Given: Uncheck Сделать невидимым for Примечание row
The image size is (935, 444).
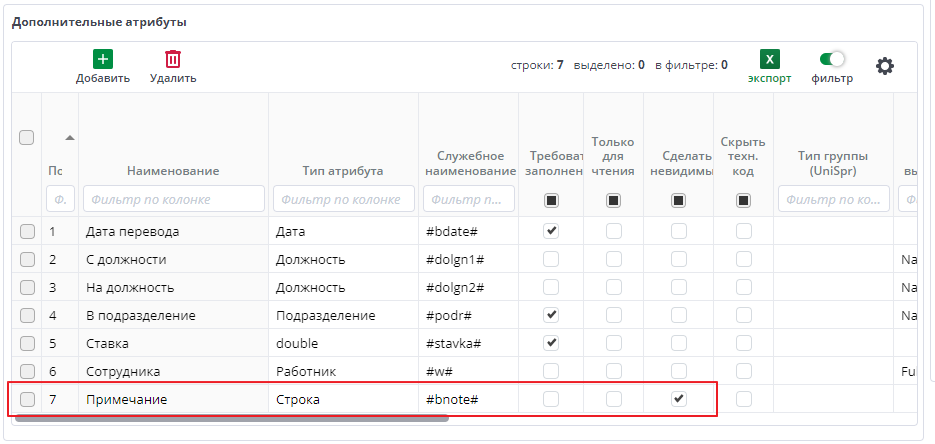Looking at the screenshot, I should [x=679, y=399].
